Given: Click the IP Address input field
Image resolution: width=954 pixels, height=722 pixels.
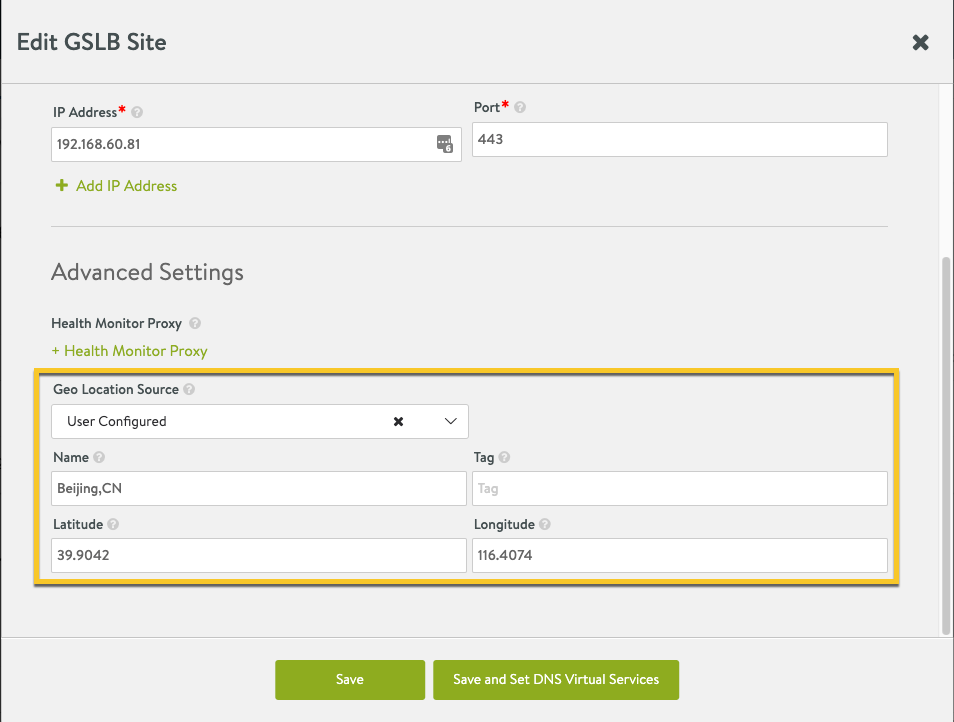Looking at the screenshot, I should pyautogui.click(x=256, y=144).
